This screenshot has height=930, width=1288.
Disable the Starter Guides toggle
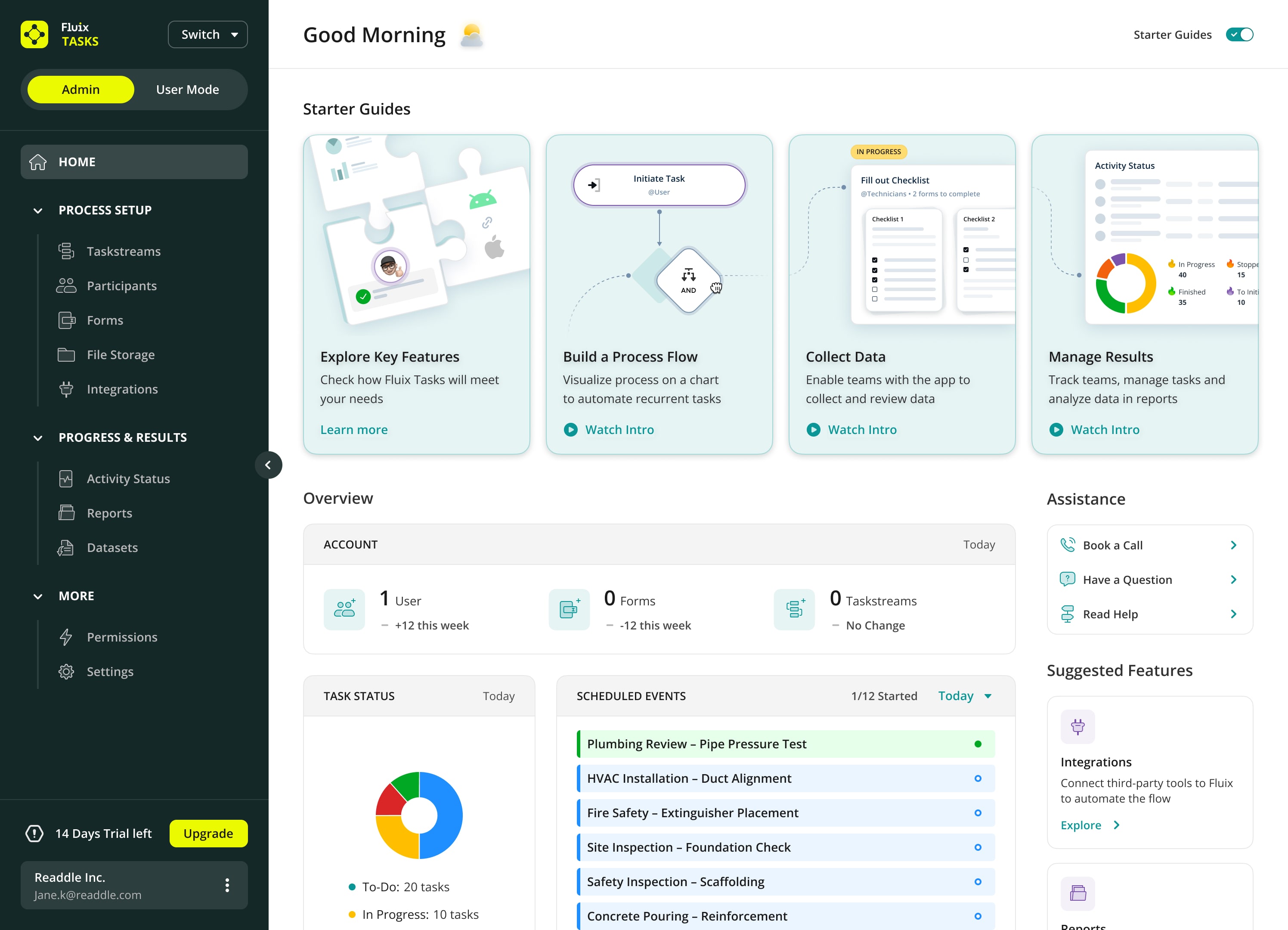click(1240, 34)
